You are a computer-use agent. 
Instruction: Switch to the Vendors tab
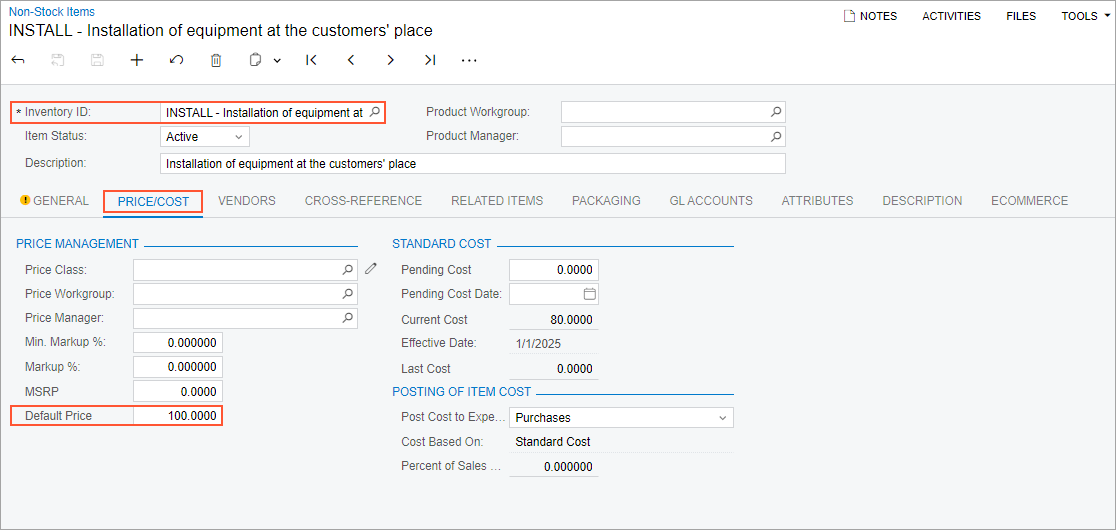click(246, 201)
